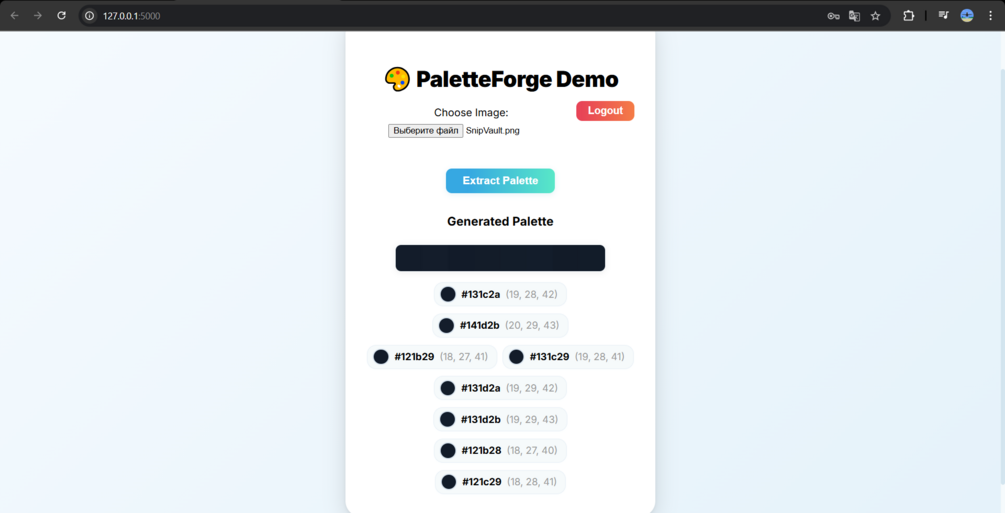Viewport: 1005px width, 513px height.
Task: Reload the page with the refresh icon
Action: tap(62, 16)
